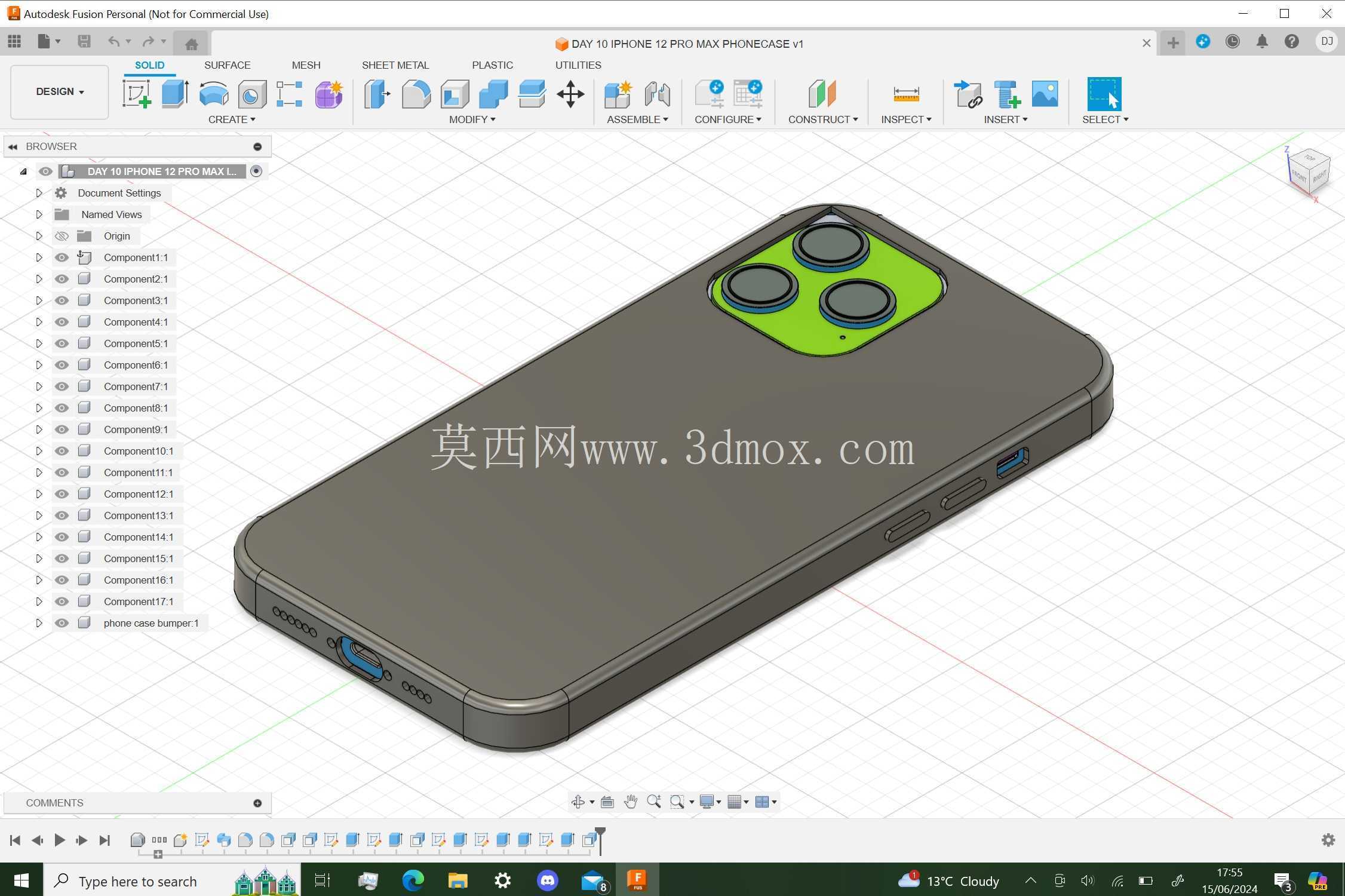
Task: Hide phone case bumper:1 via eye icon
Action: pos(62,623)
